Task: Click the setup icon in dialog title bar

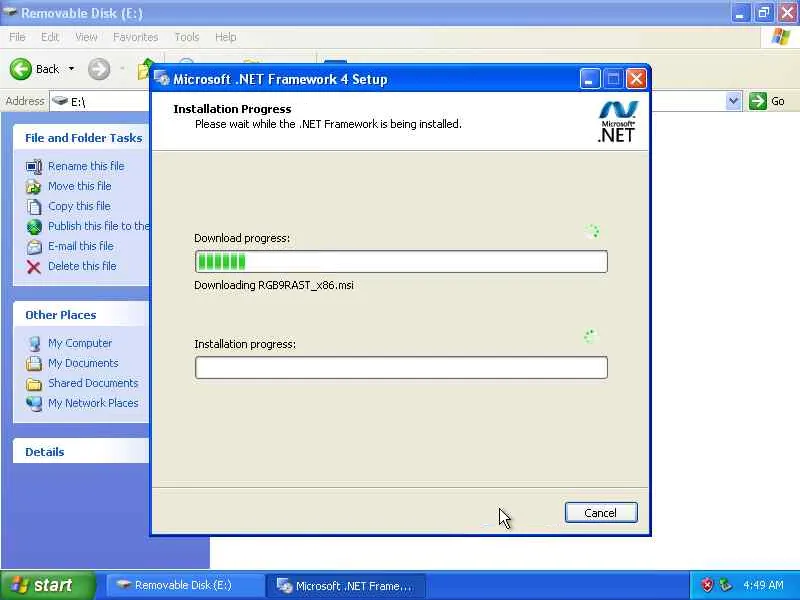Action: (x=162, y=79)
